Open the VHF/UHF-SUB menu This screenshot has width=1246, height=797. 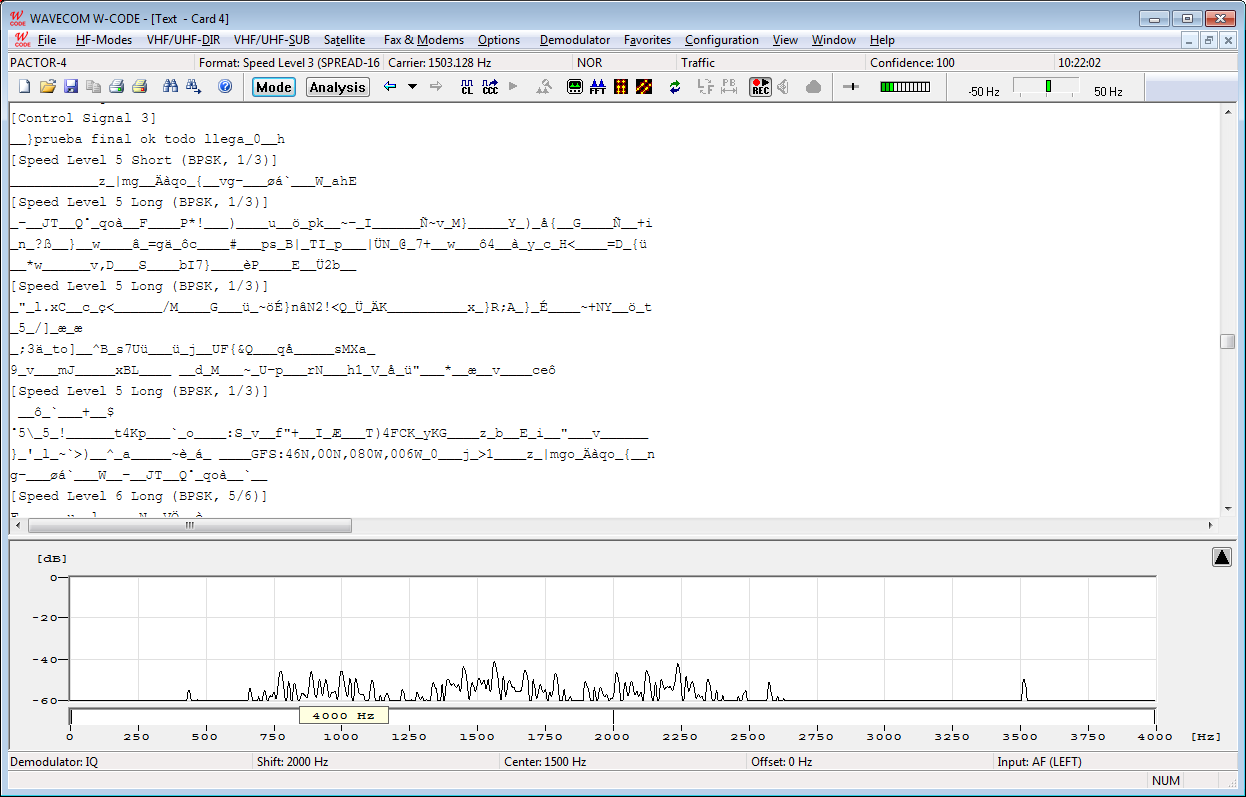(x=271, y=40)
